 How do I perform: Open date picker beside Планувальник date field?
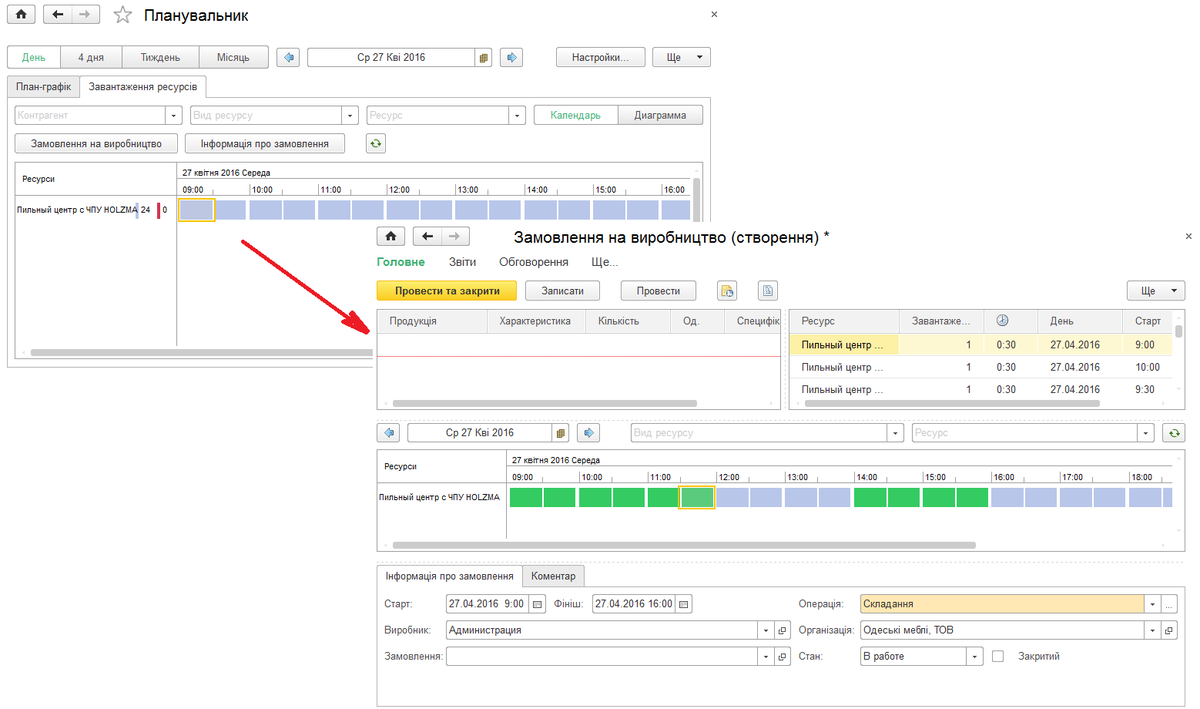pos(485,57)
